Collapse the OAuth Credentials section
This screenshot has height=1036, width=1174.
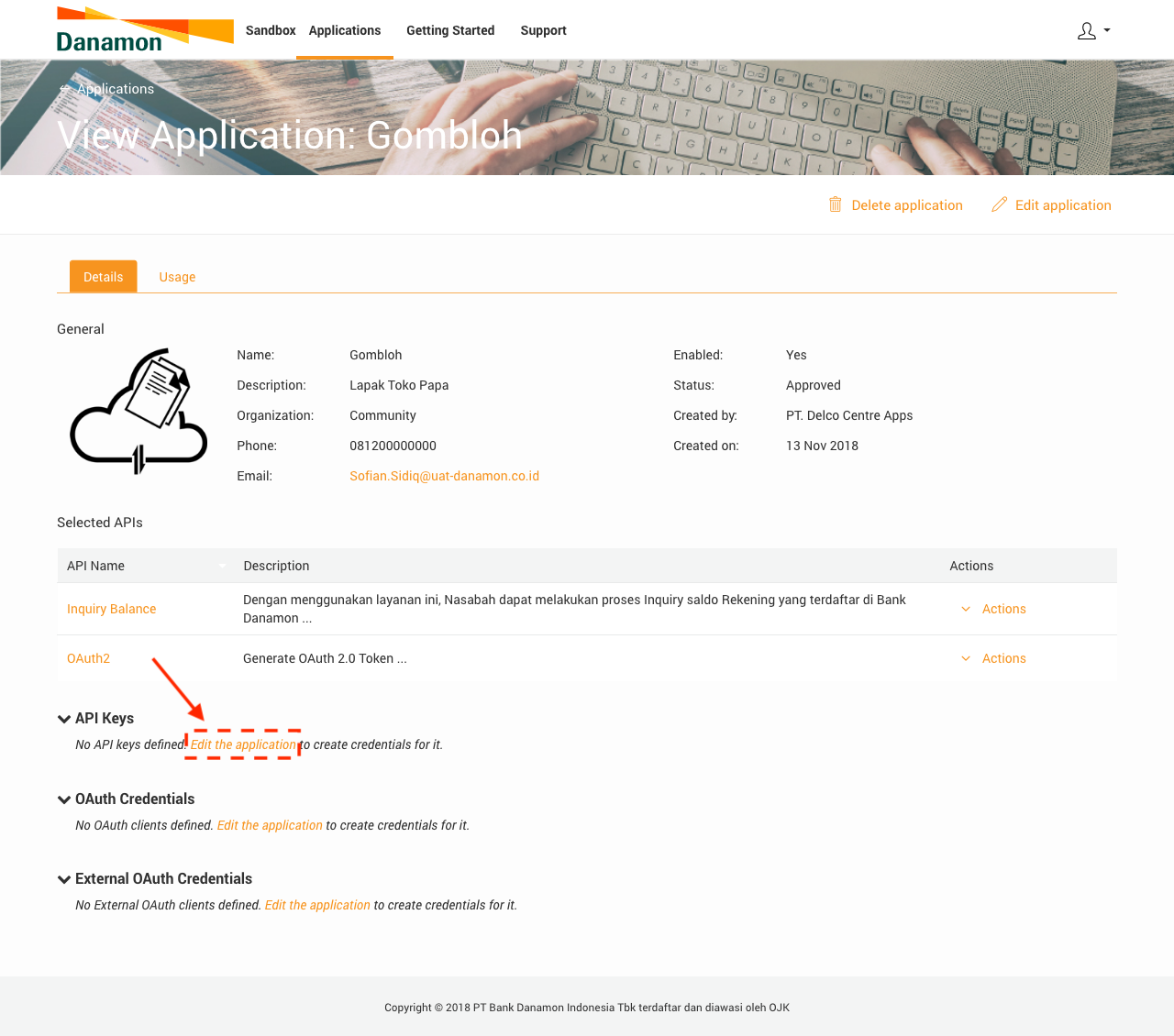pyautogui.click(x=64, y=799)
